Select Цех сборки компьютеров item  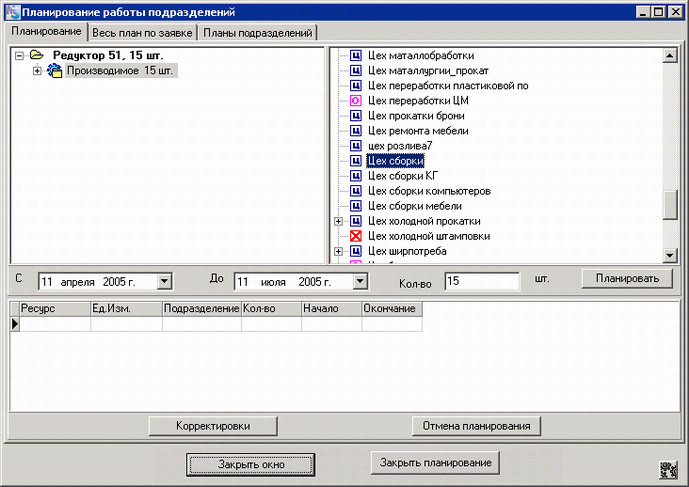pyautogui.click(x=429, y=191)
